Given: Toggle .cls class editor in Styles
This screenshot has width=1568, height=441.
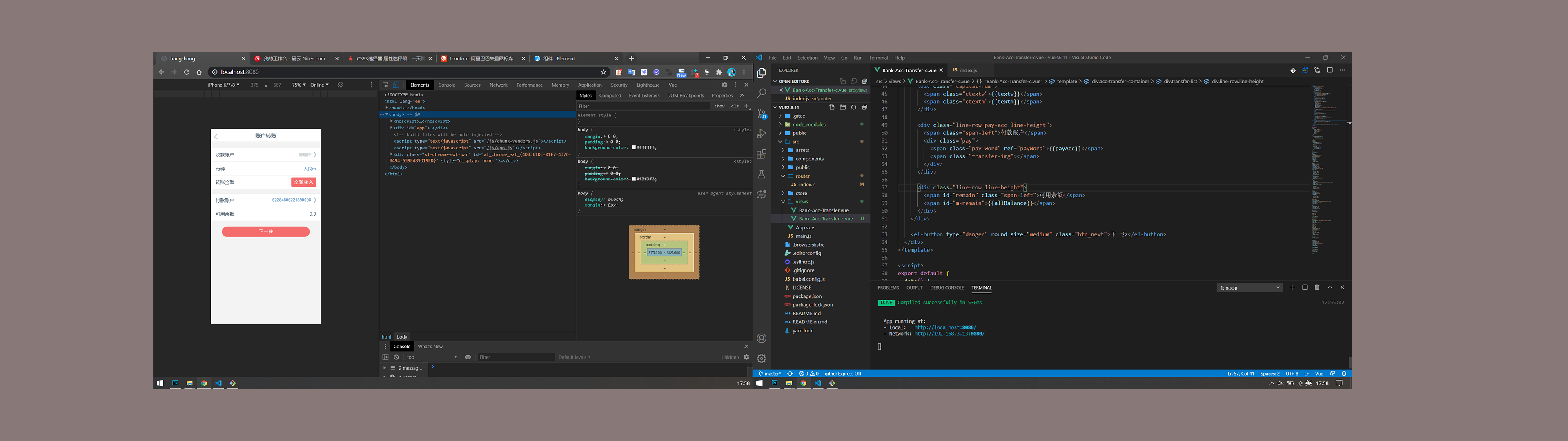Looking at the screenshot, I should (x=734, y=106).
